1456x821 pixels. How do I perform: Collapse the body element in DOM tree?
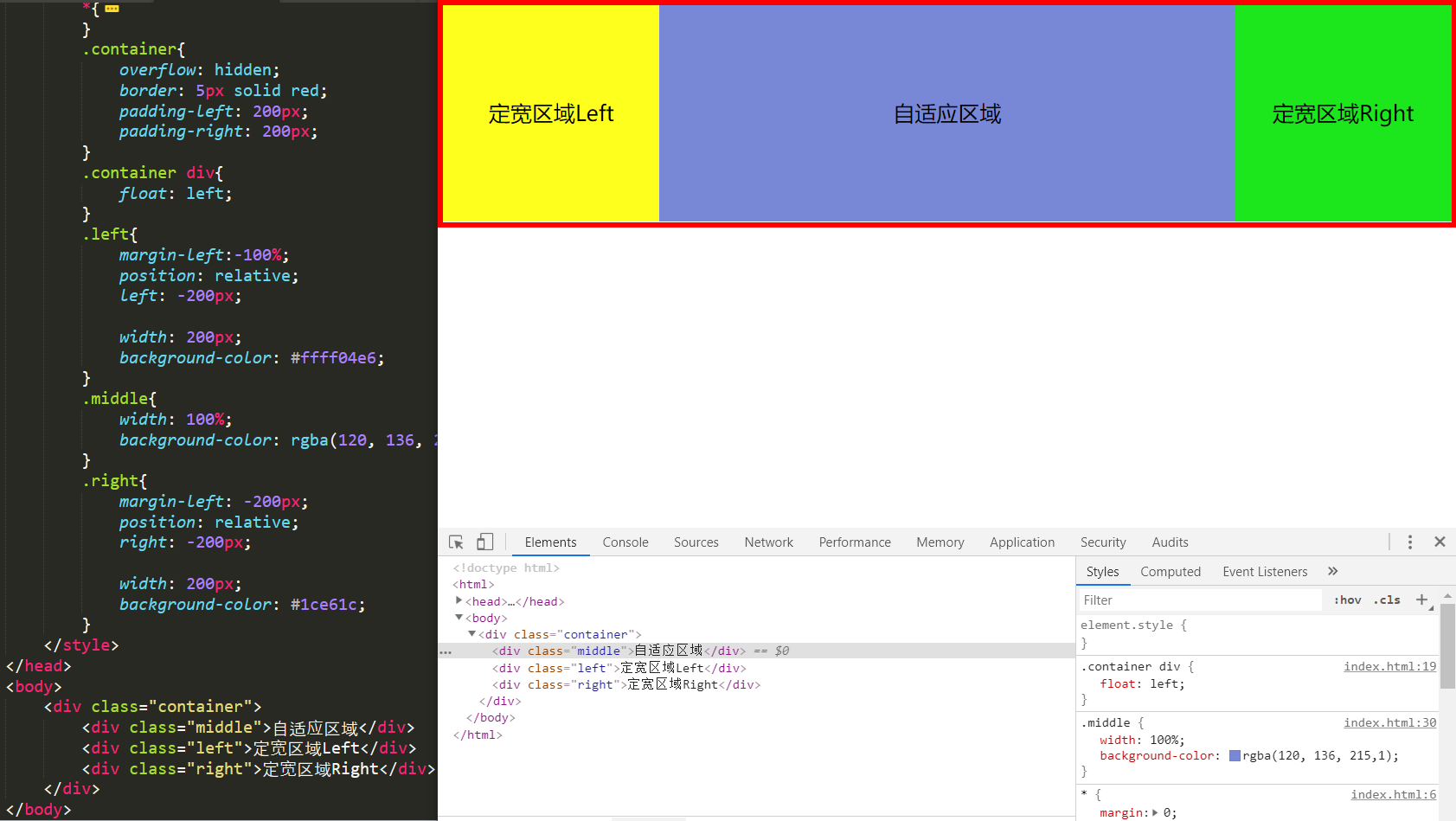click(x=459, y=618)
